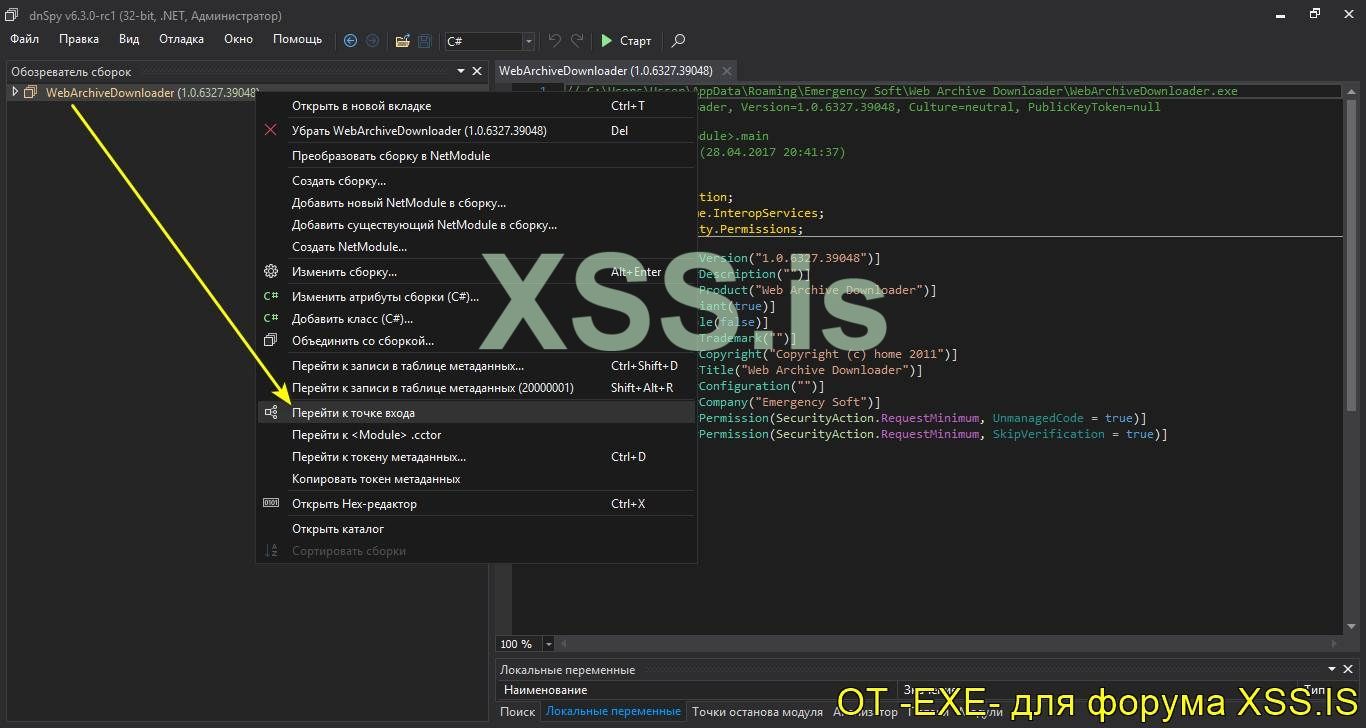Click the horizontal scrollbar under the code editor
This screenshot has width=1366, height=728.
pyautogui.click(x=940, y=644)
